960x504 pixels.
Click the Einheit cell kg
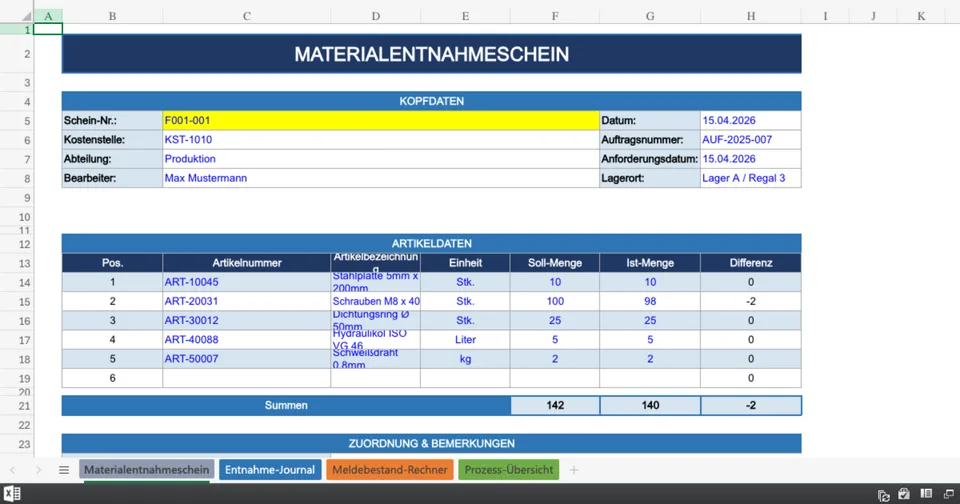[465, 359]
